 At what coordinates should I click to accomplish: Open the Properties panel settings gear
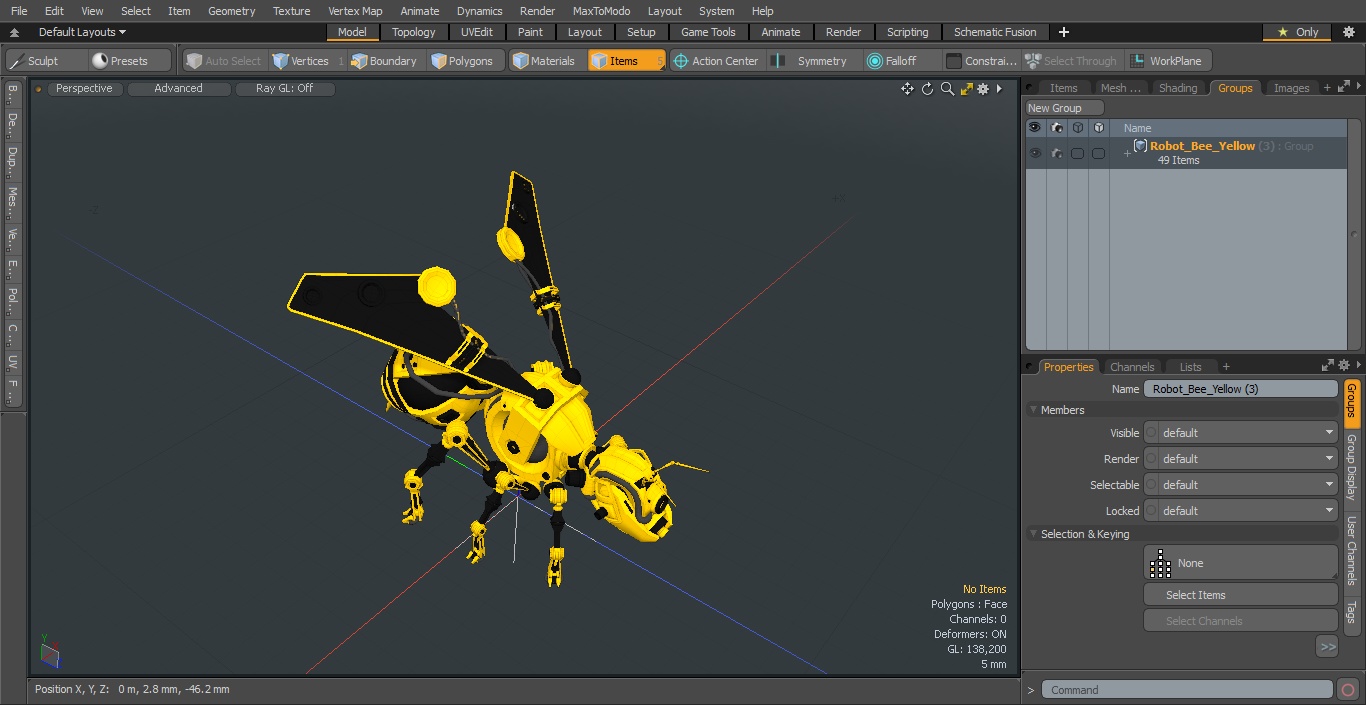[1344, 366]
